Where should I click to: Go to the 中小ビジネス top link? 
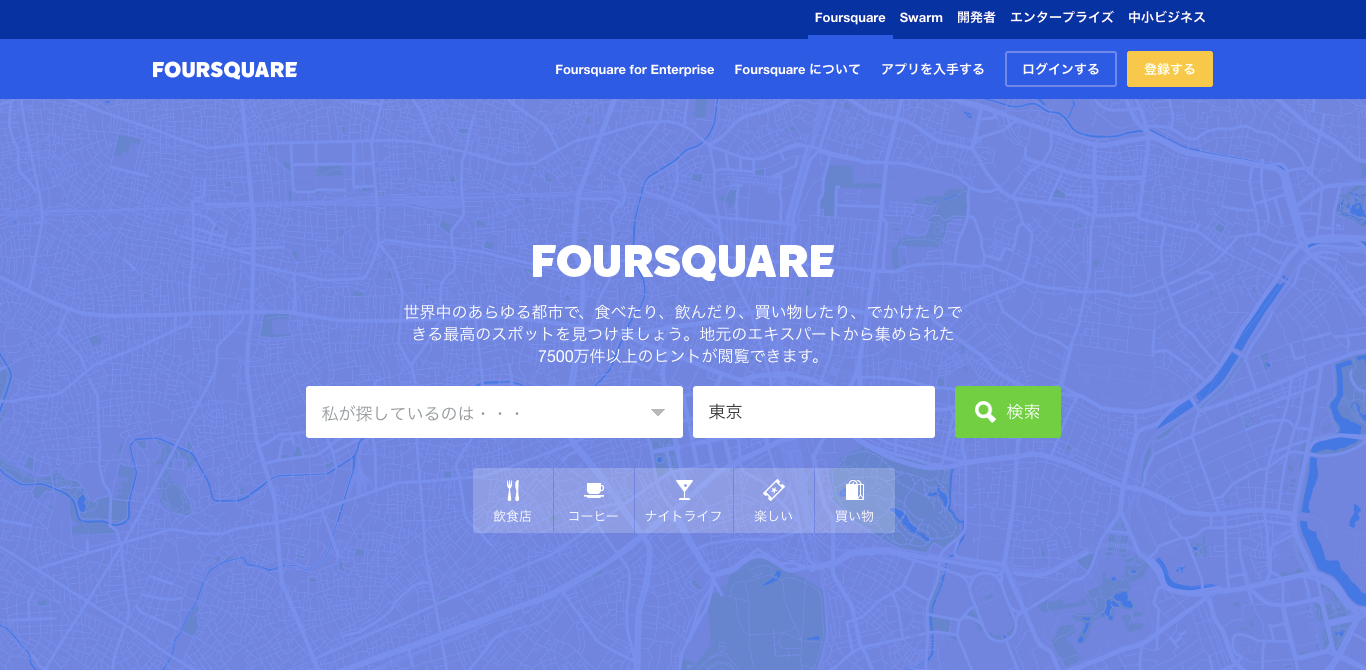(x=1167, y=18)
